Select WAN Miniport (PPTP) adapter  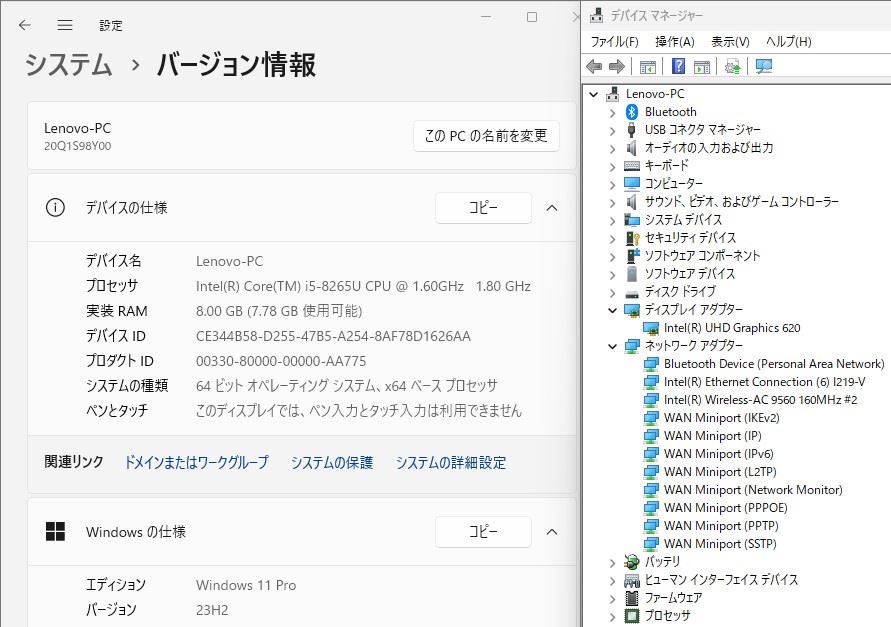[721, 526]
